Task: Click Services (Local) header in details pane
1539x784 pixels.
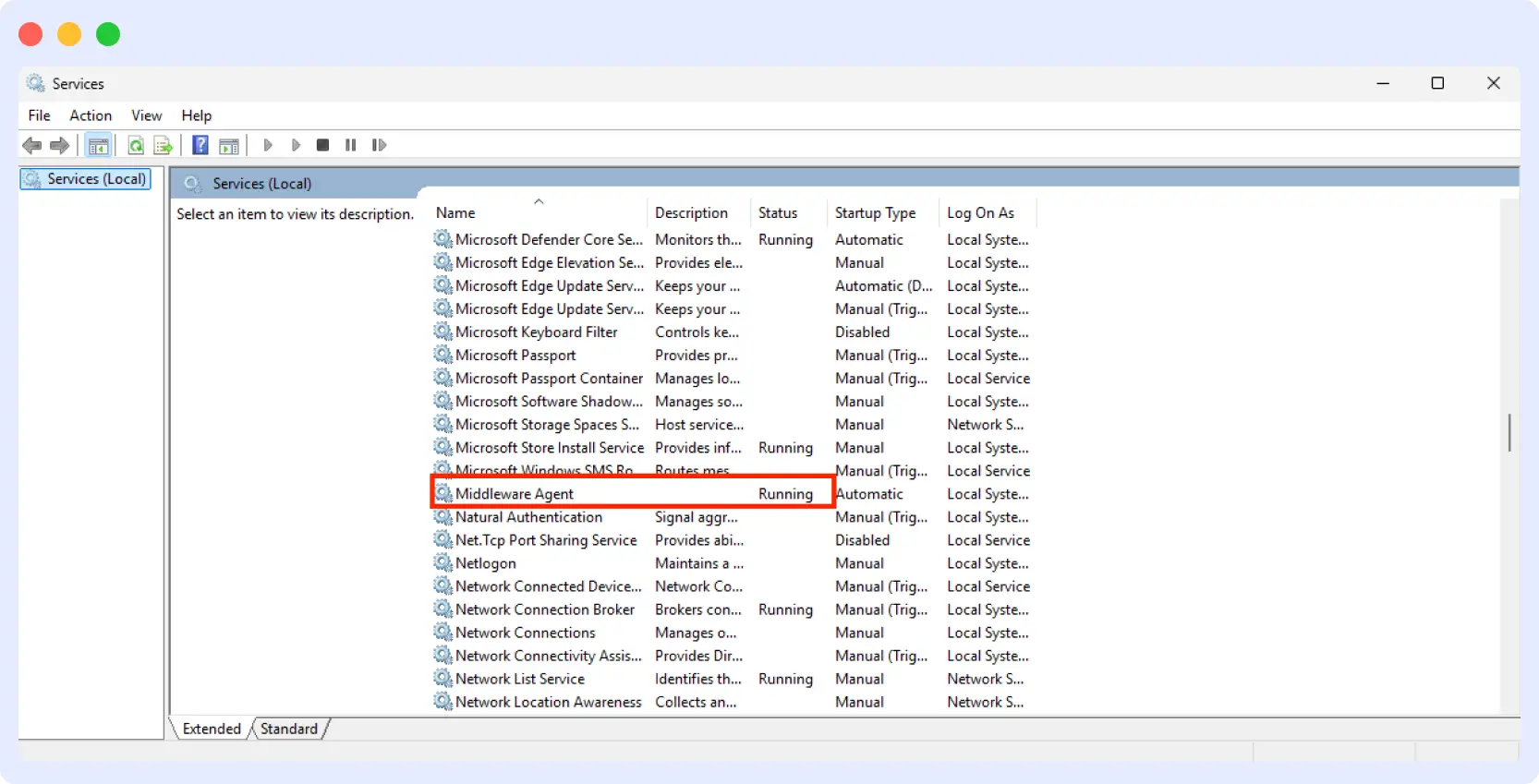Action: coord(262,184)
